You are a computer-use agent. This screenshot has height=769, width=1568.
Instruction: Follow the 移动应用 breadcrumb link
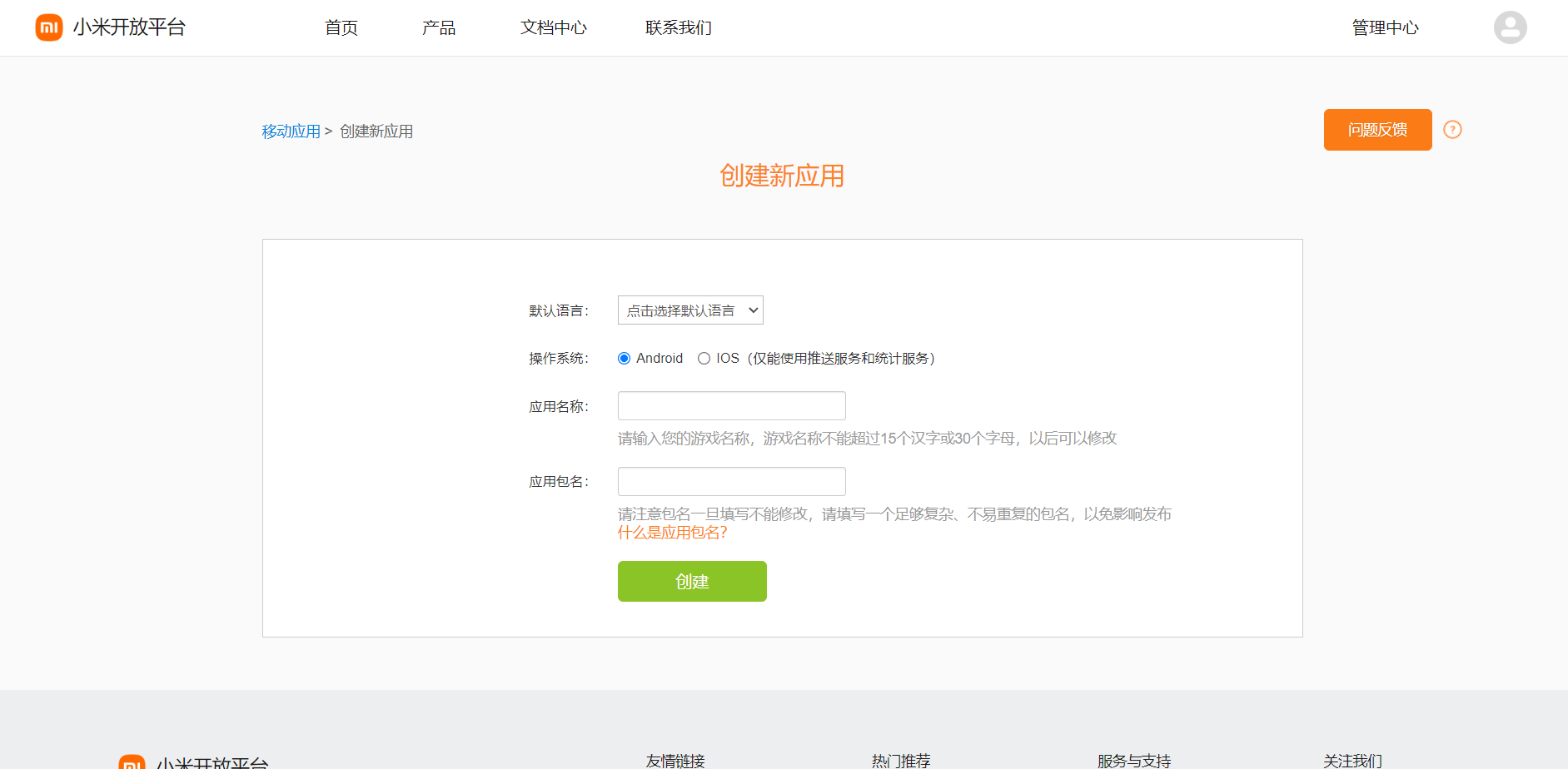[x=291, y=131]
